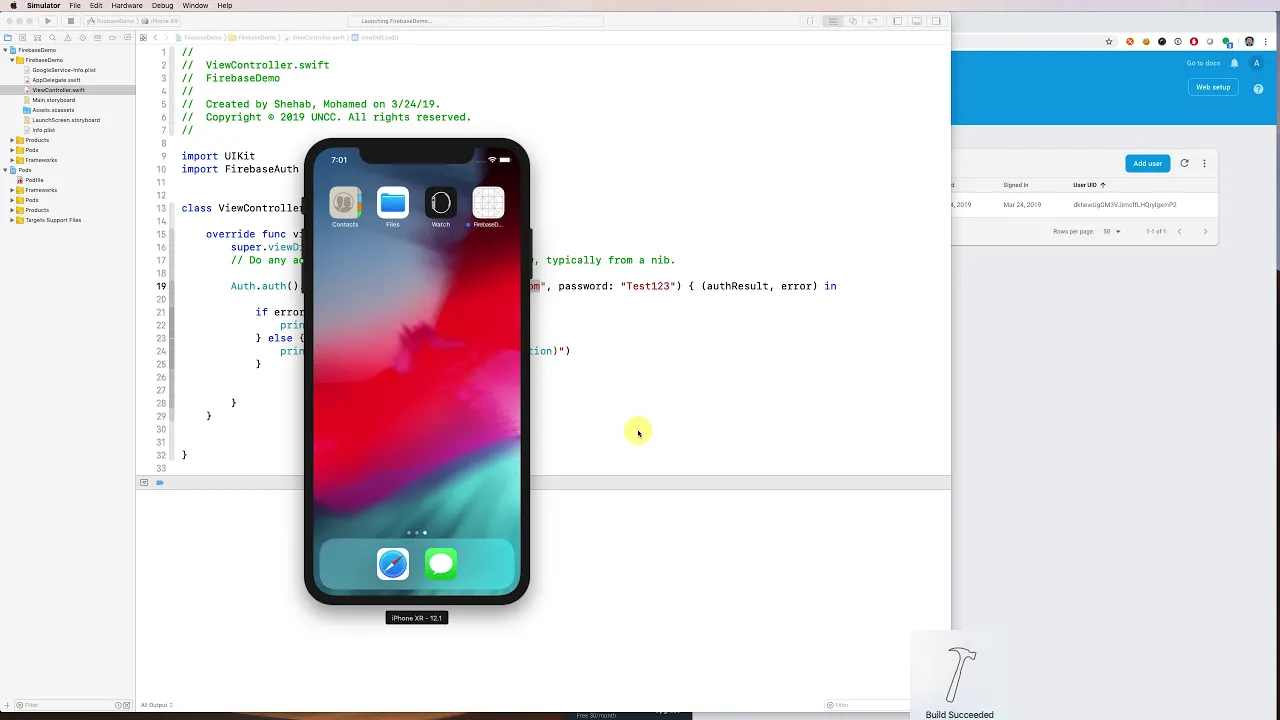This screenshot has height=720, width=1280.
Task: Collapse the FirebaseDemo project root
Action: [x=5, y=50]
